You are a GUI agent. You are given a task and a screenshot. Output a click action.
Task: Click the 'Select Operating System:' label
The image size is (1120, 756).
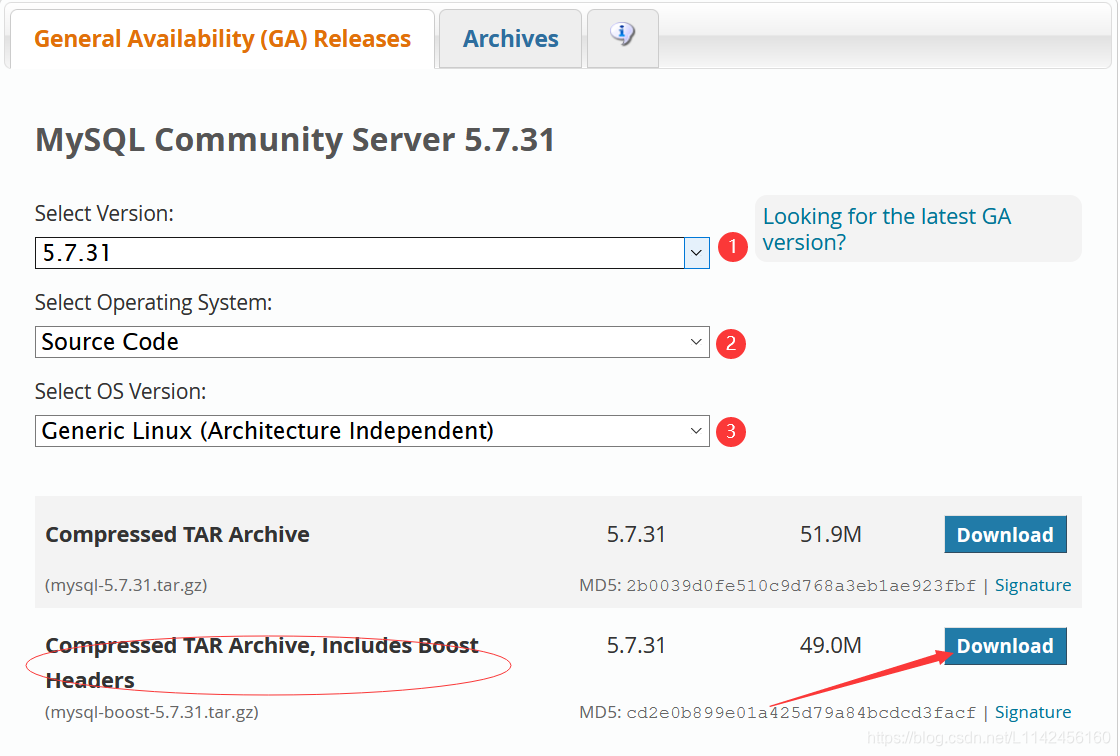(154, 303)
